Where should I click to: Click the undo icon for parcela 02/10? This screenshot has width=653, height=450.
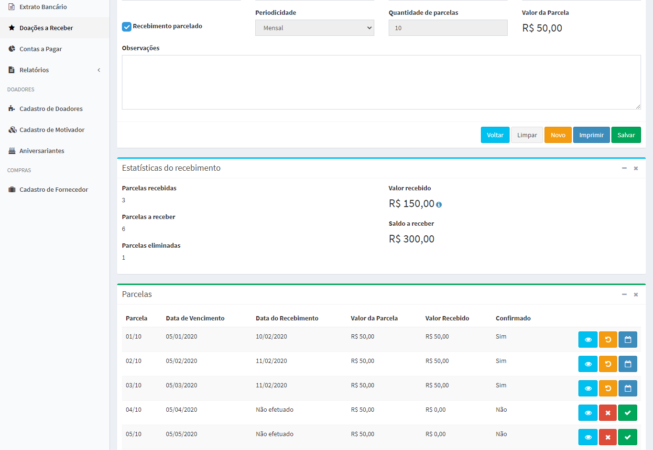click(608, 363)
